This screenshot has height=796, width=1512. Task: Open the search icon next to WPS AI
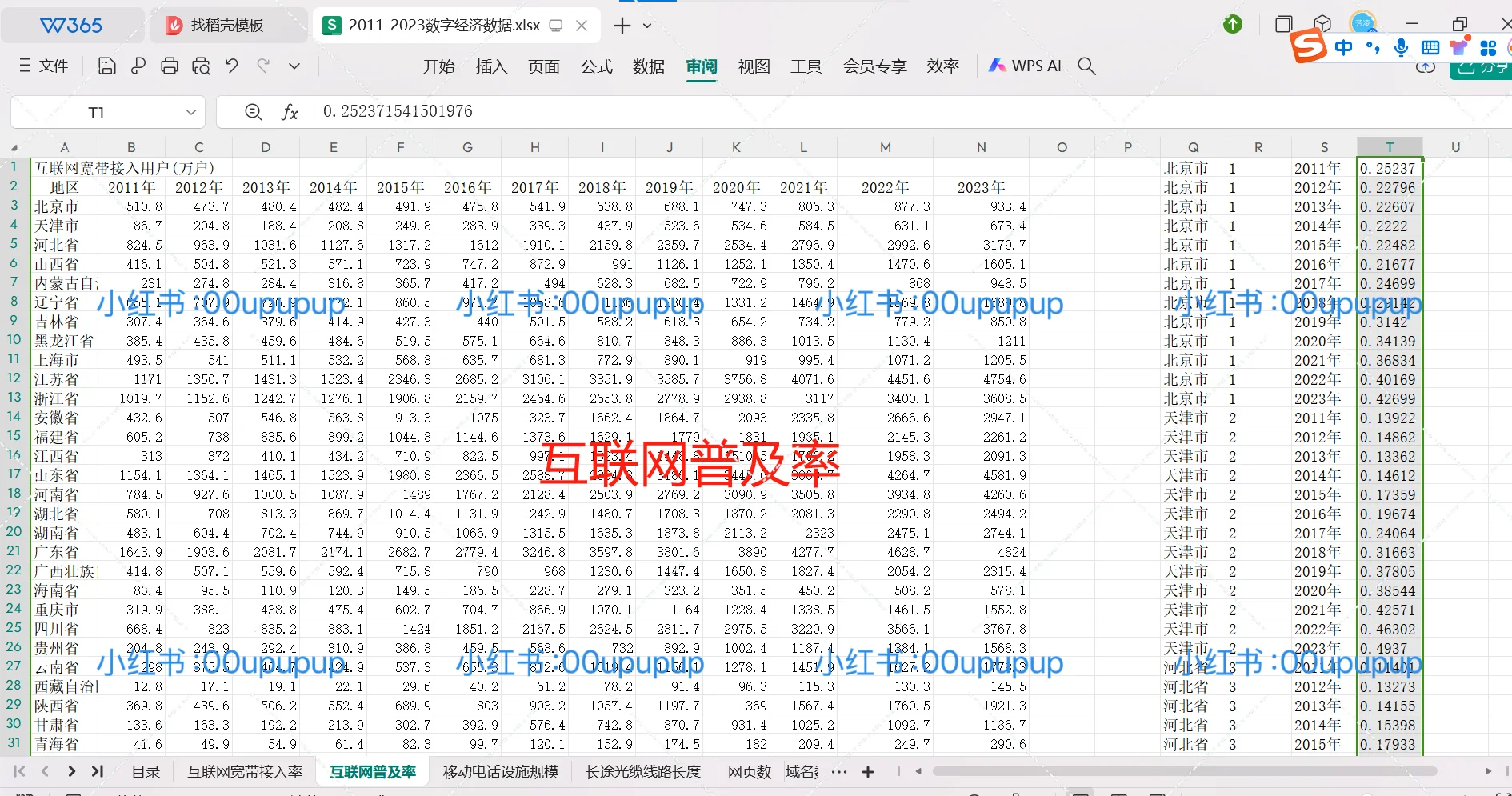[x=1086, y=66]
